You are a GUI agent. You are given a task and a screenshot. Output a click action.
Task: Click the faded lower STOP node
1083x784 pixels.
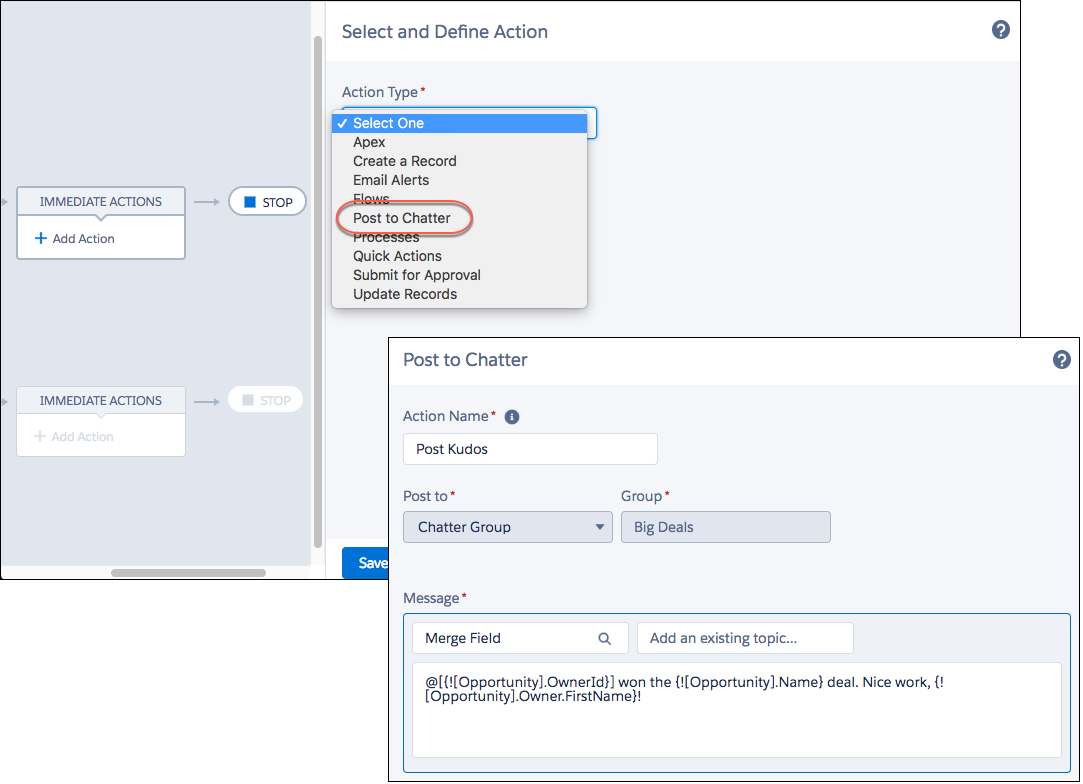click(266, 400)
